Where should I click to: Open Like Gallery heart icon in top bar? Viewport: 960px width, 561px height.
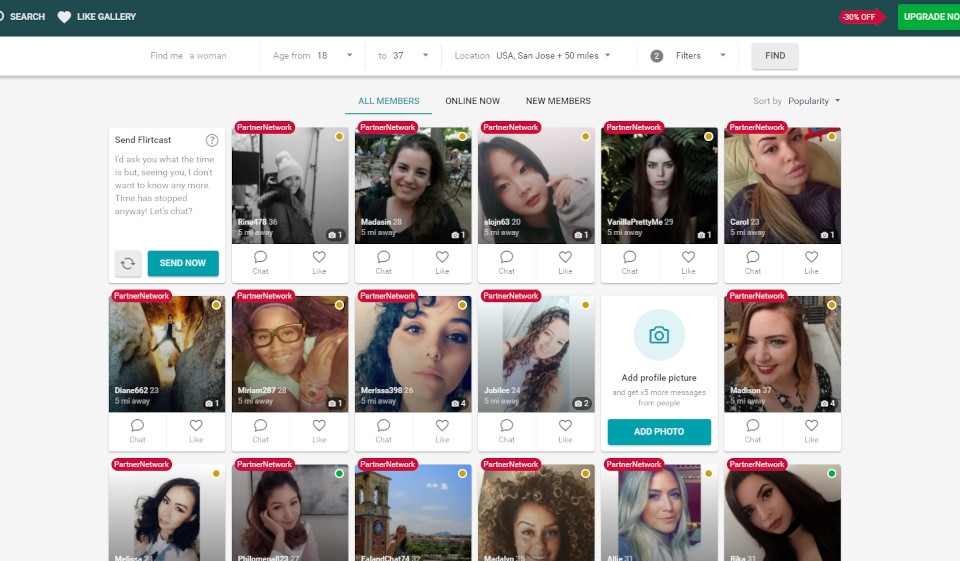(x=65, y=17)
